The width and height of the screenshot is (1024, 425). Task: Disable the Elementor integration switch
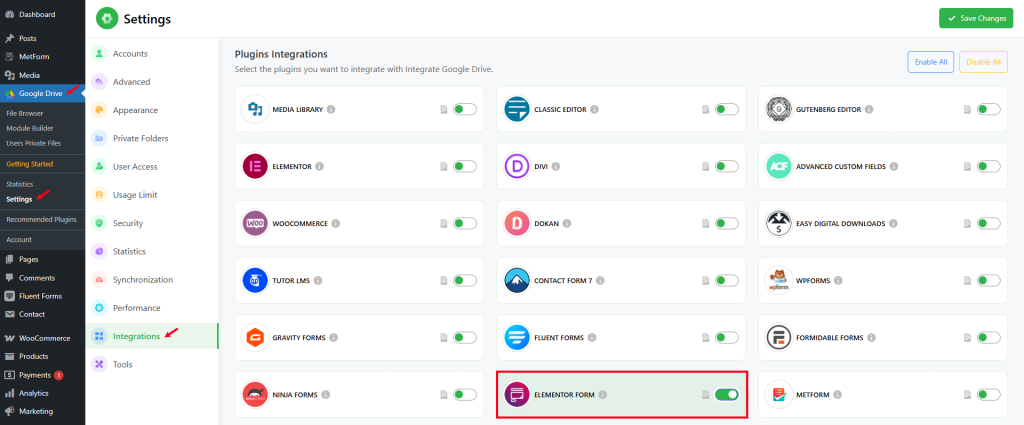465,166
